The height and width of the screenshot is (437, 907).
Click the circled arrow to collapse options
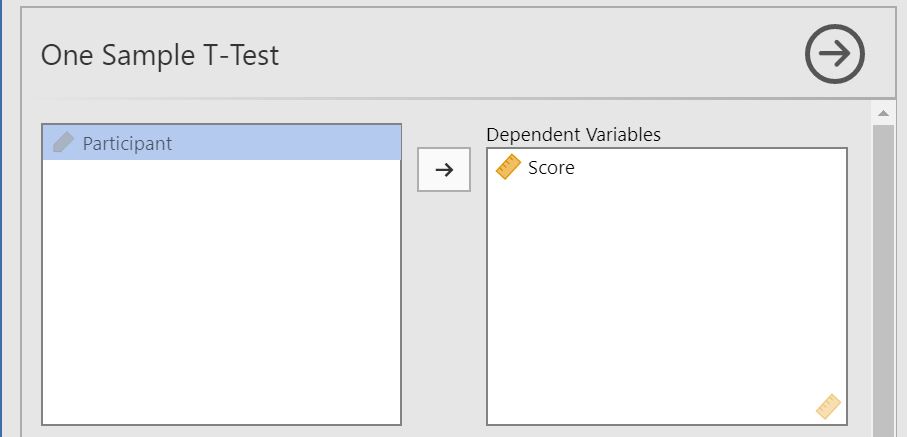click(x=834, y=54)
